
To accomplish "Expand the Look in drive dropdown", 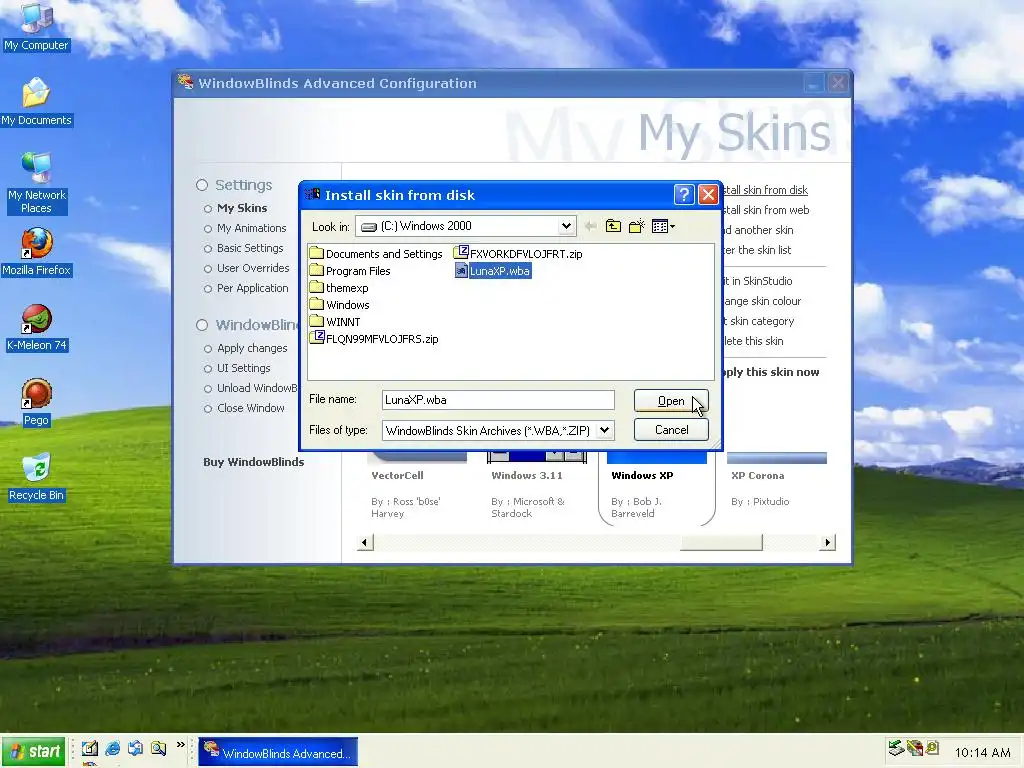I will tap(566, 226).
